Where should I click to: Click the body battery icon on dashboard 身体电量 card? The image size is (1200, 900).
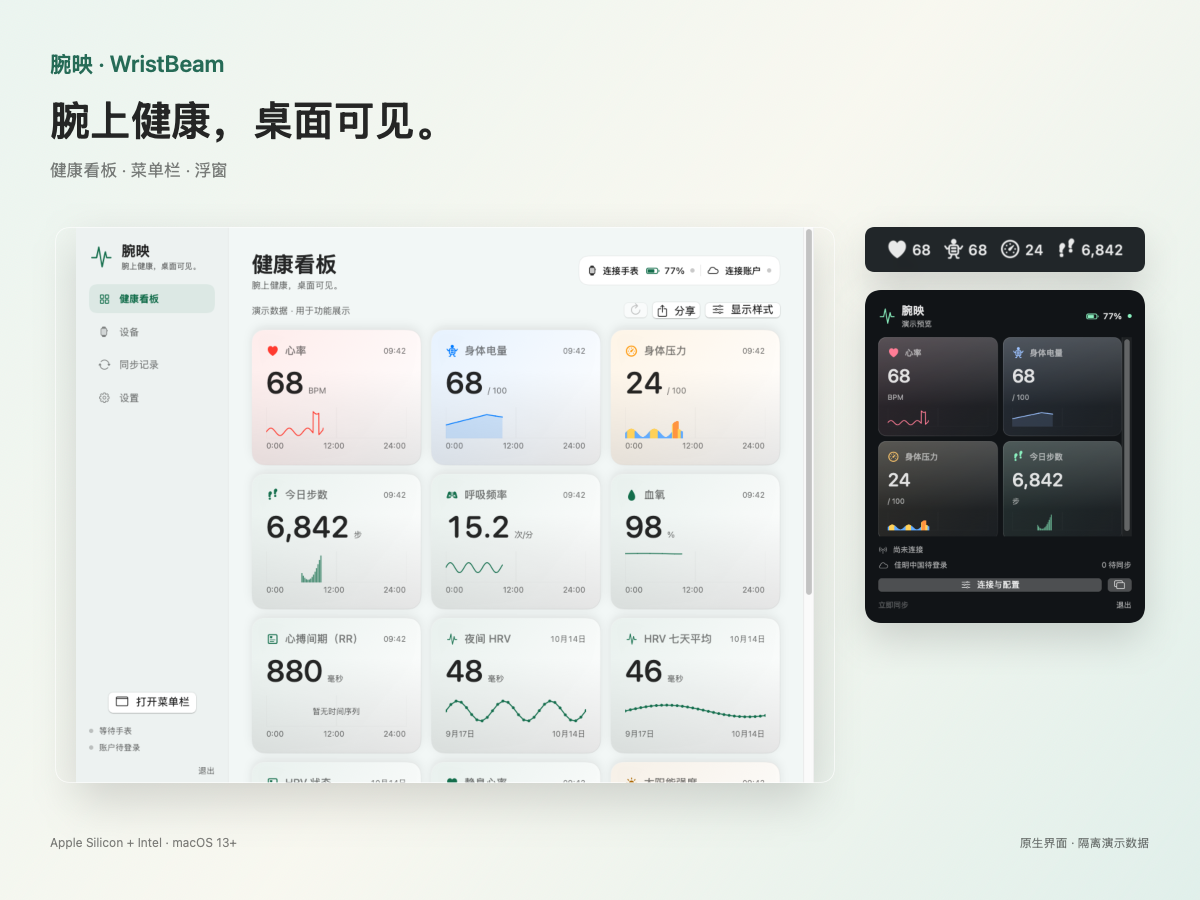pos(452,351)
